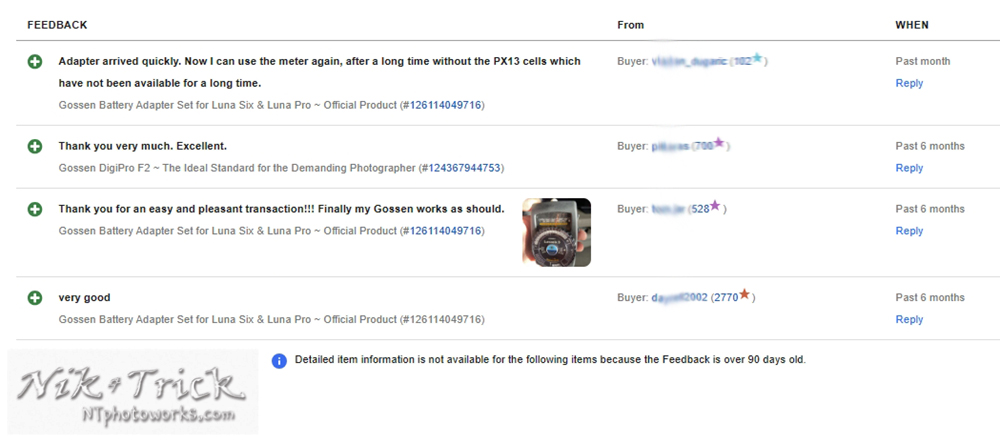The height and width of the screenshot is (444, 1000).
Task: Open the feedback score 528 link
Action: pos(700,209)
